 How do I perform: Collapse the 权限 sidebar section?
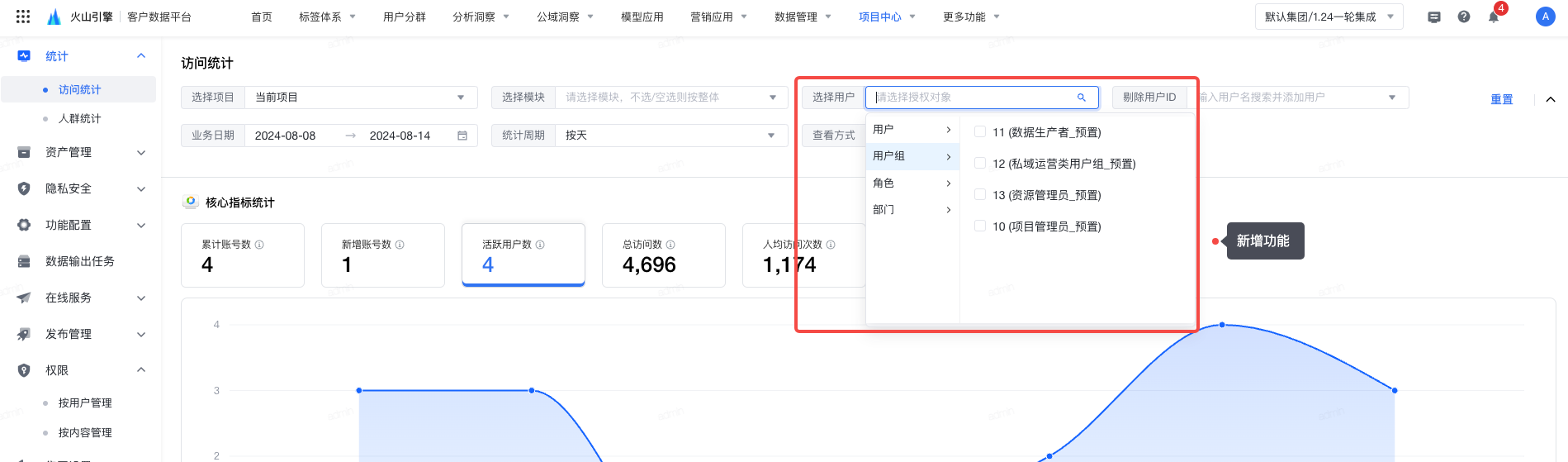(x=141, y=370)
